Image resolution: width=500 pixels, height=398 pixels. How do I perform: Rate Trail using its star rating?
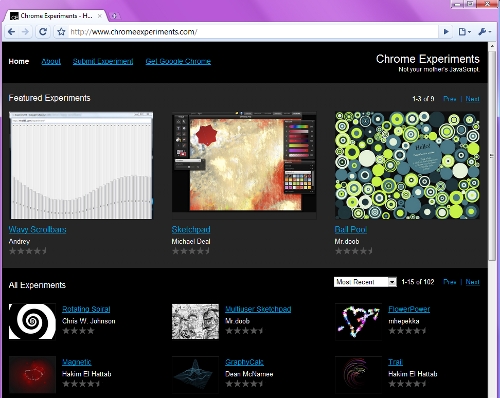[407, 384]
